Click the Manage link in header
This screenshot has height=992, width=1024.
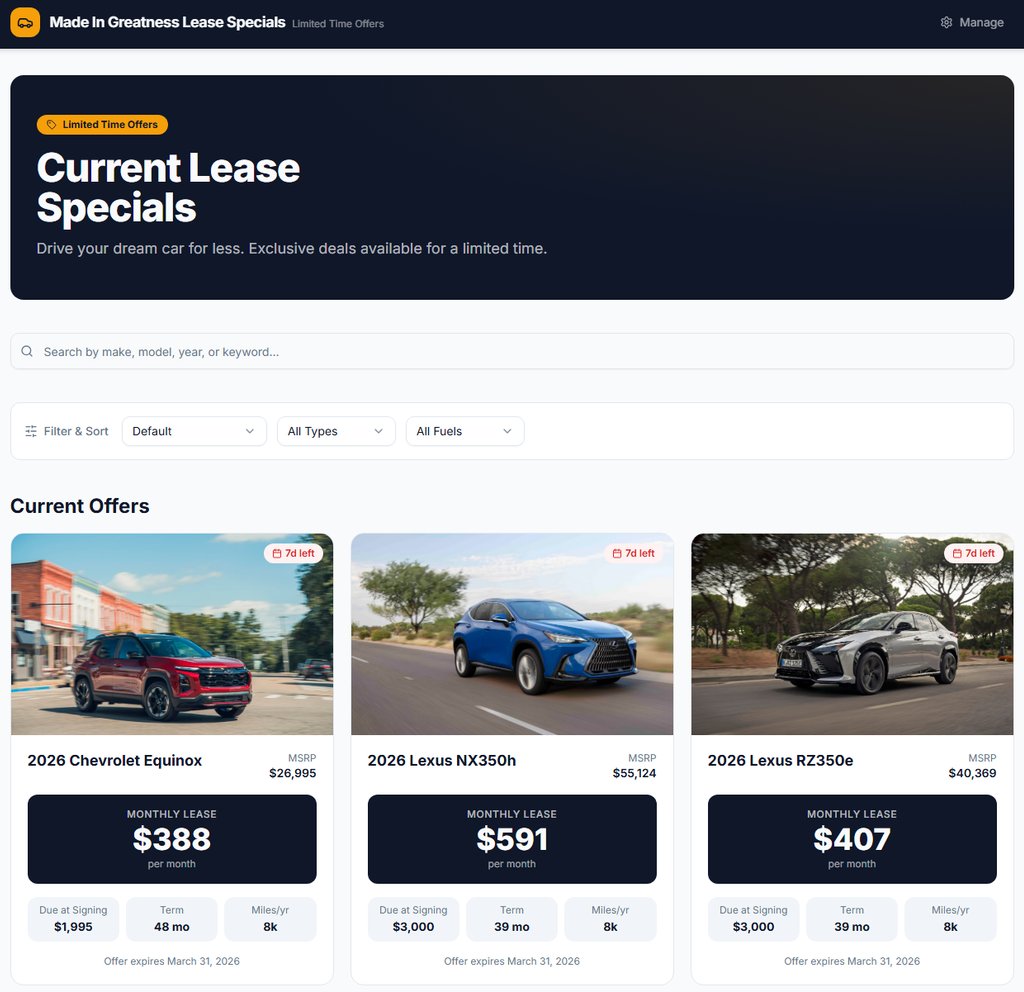pyautogui.click(x=972, y=23)
